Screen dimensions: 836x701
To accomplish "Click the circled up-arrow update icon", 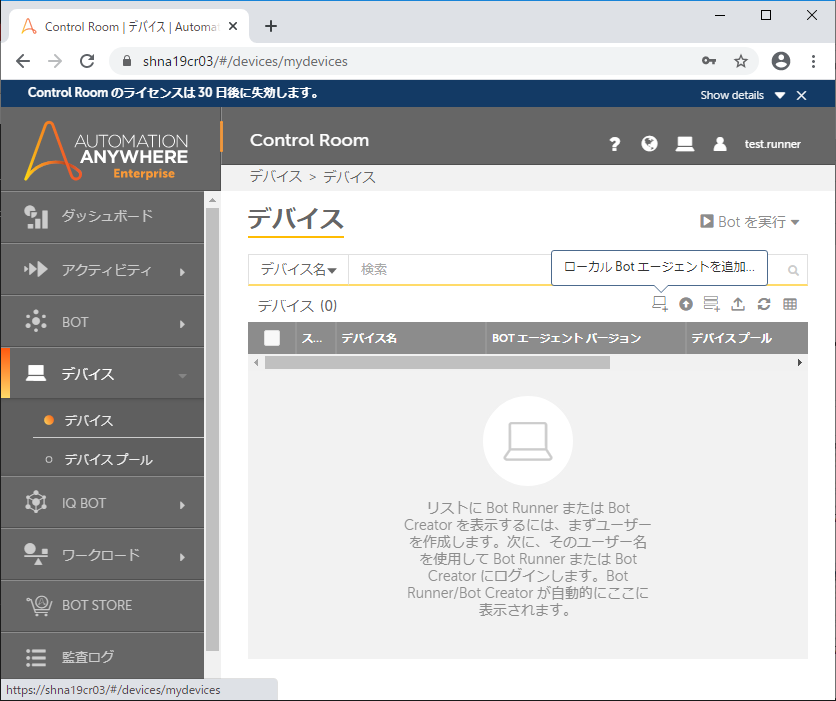I will (686, 305).
